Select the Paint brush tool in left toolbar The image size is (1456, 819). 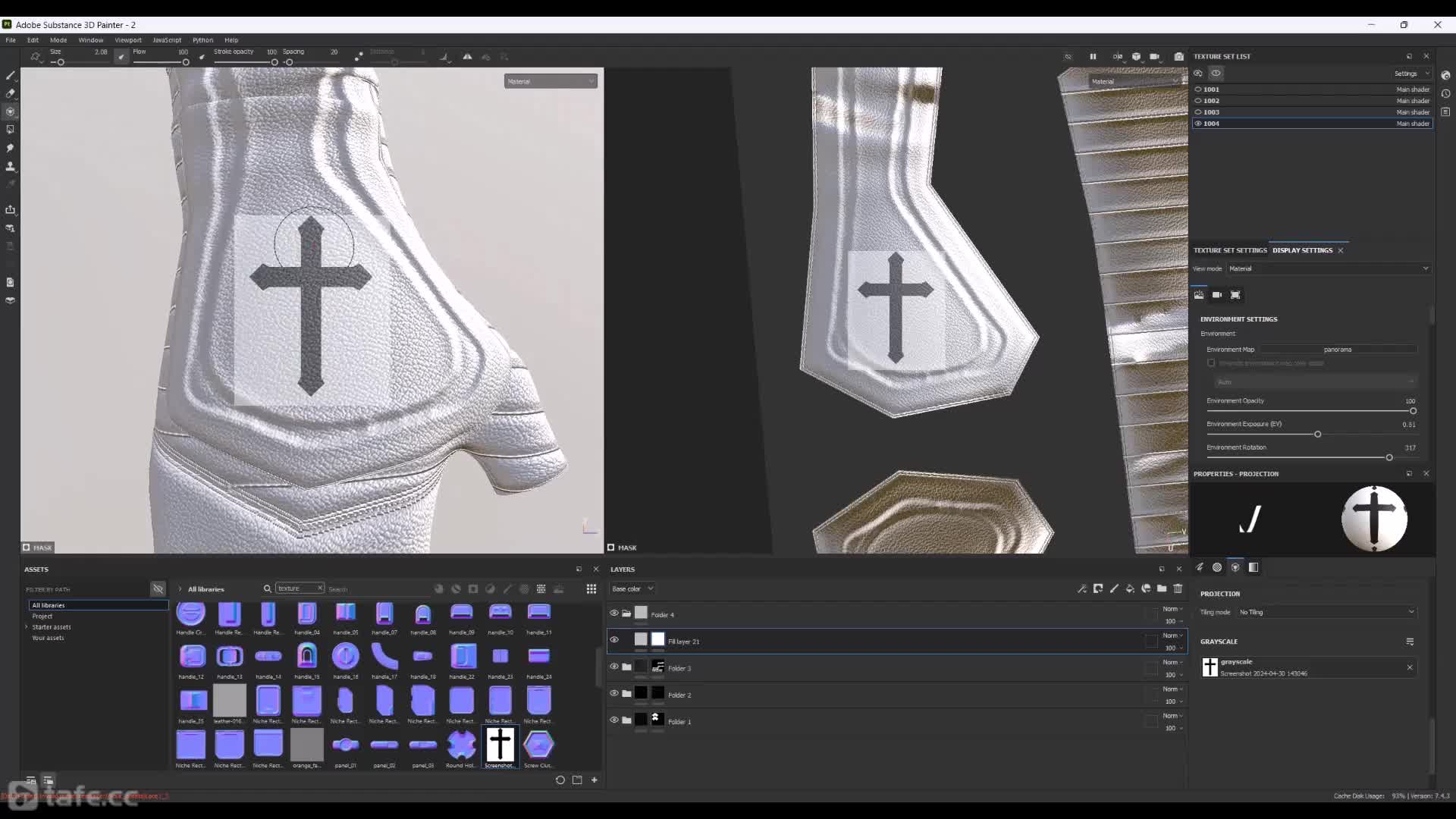click(x=10, y=75)
